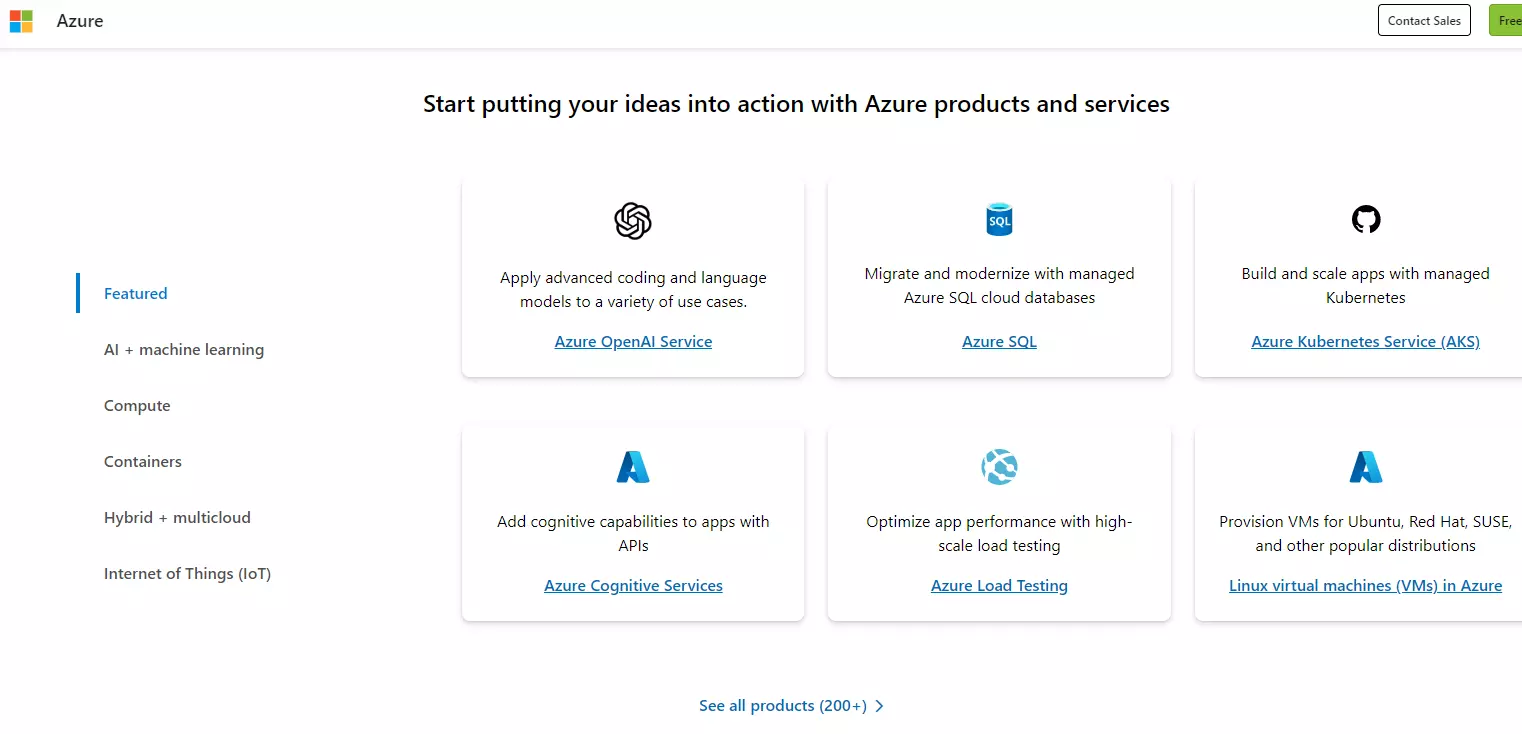This screenshot has height=734, width=1522.
Task: Open the Azure OpenAI Service link
Action: coord(633,341)
